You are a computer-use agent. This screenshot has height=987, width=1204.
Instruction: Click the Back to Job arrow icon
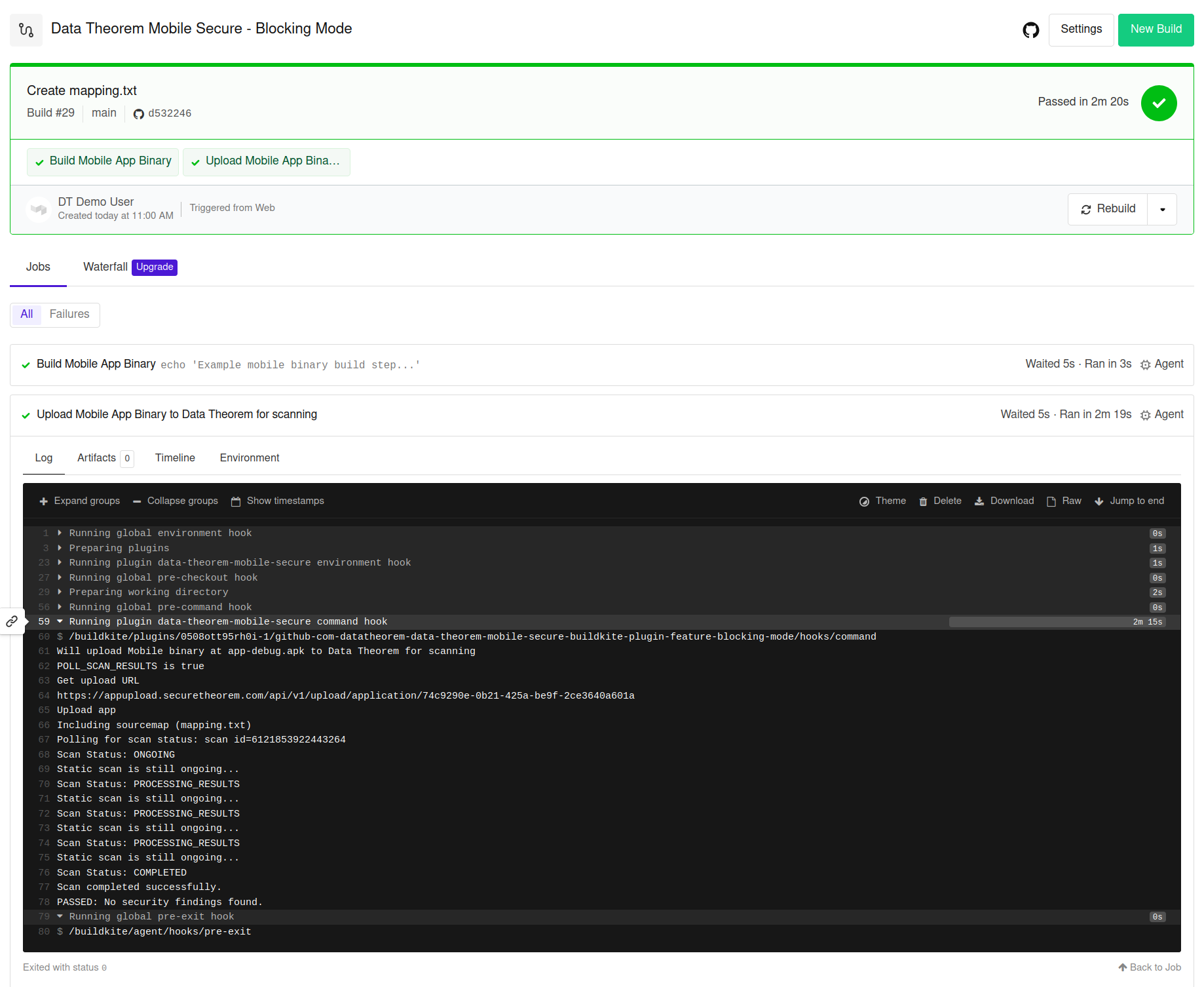[x=1123, y=967]
